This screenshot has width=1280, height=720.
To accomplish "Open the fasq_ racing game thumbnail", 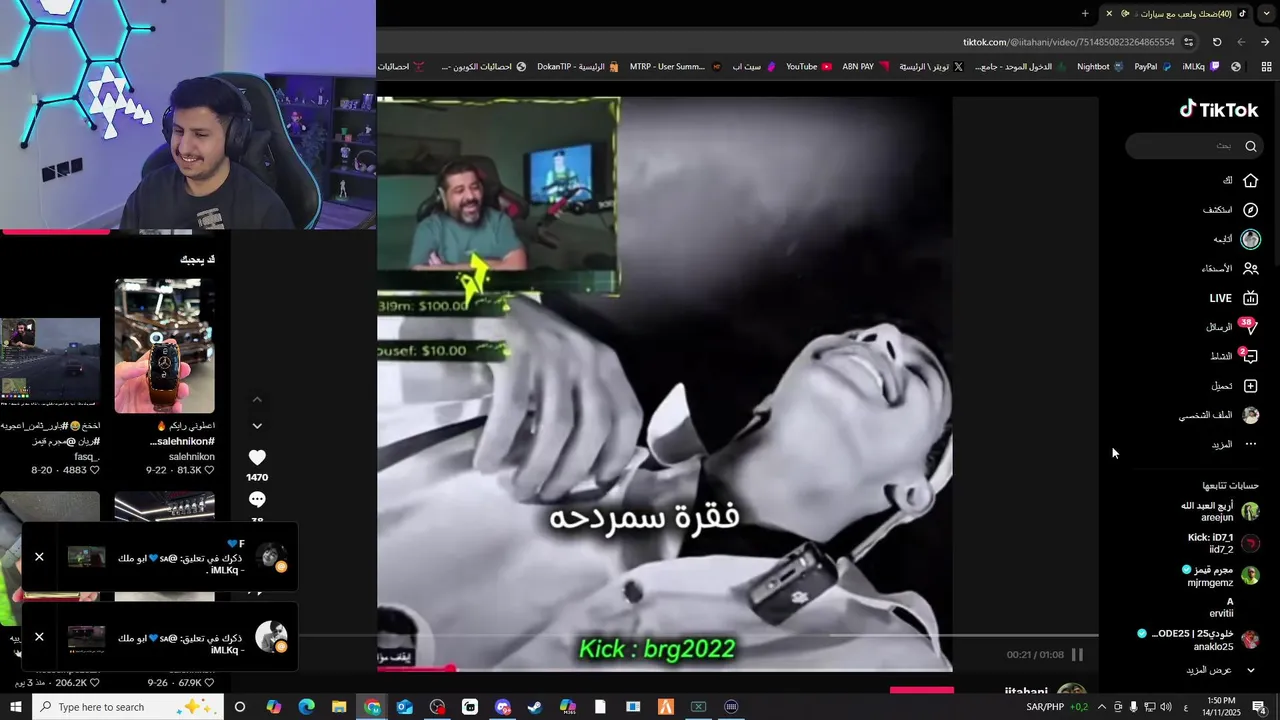I will (x=50, y=361).
